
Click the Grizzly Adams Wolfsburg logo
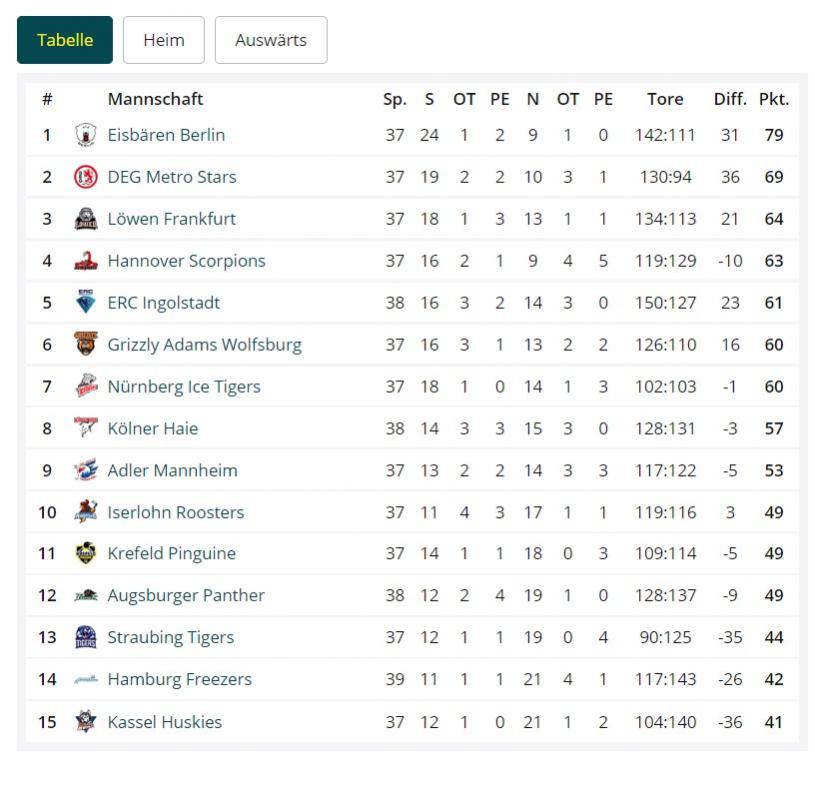click(86, 345)
